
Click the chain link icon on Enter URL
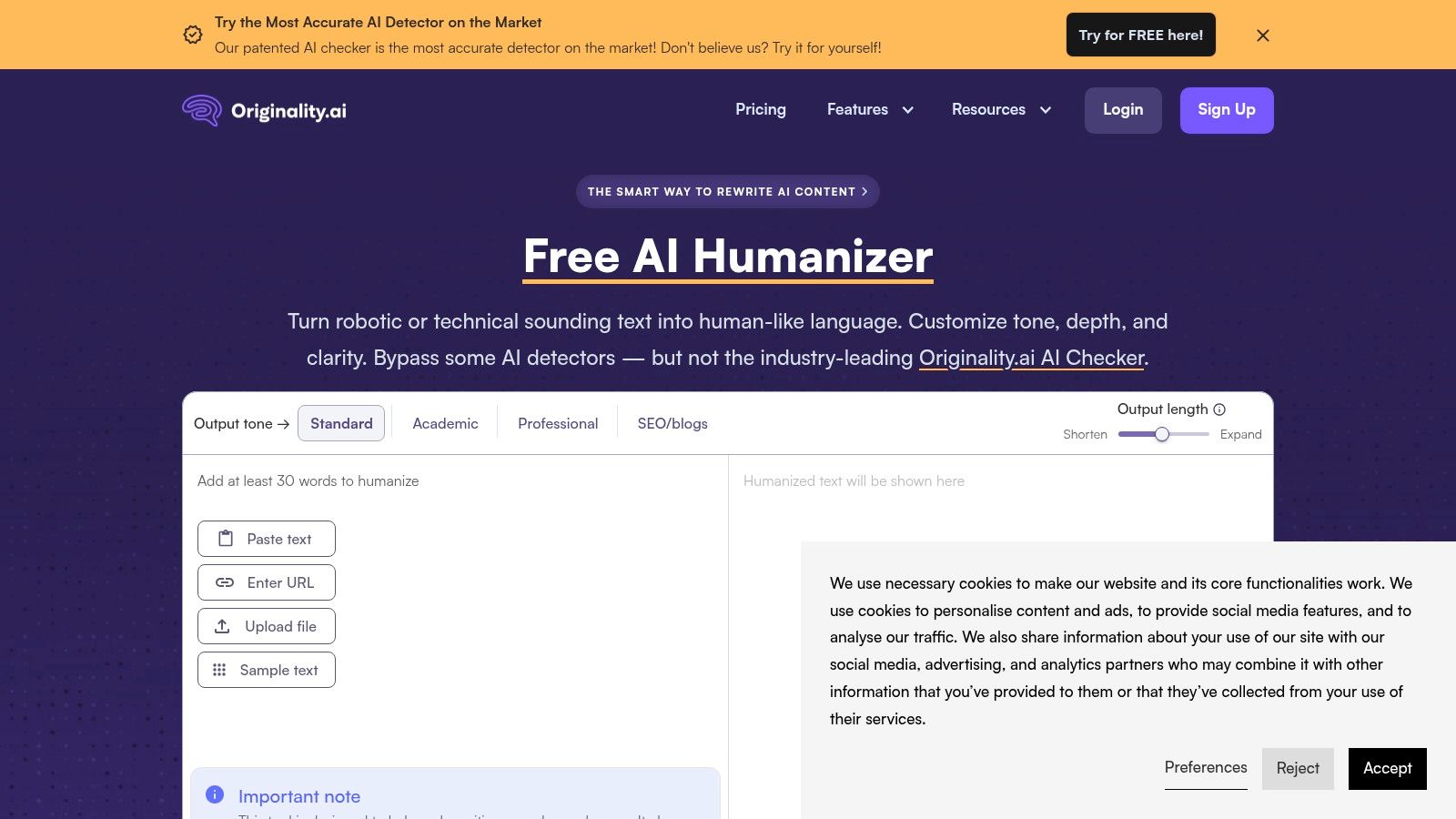coord(224,581)
